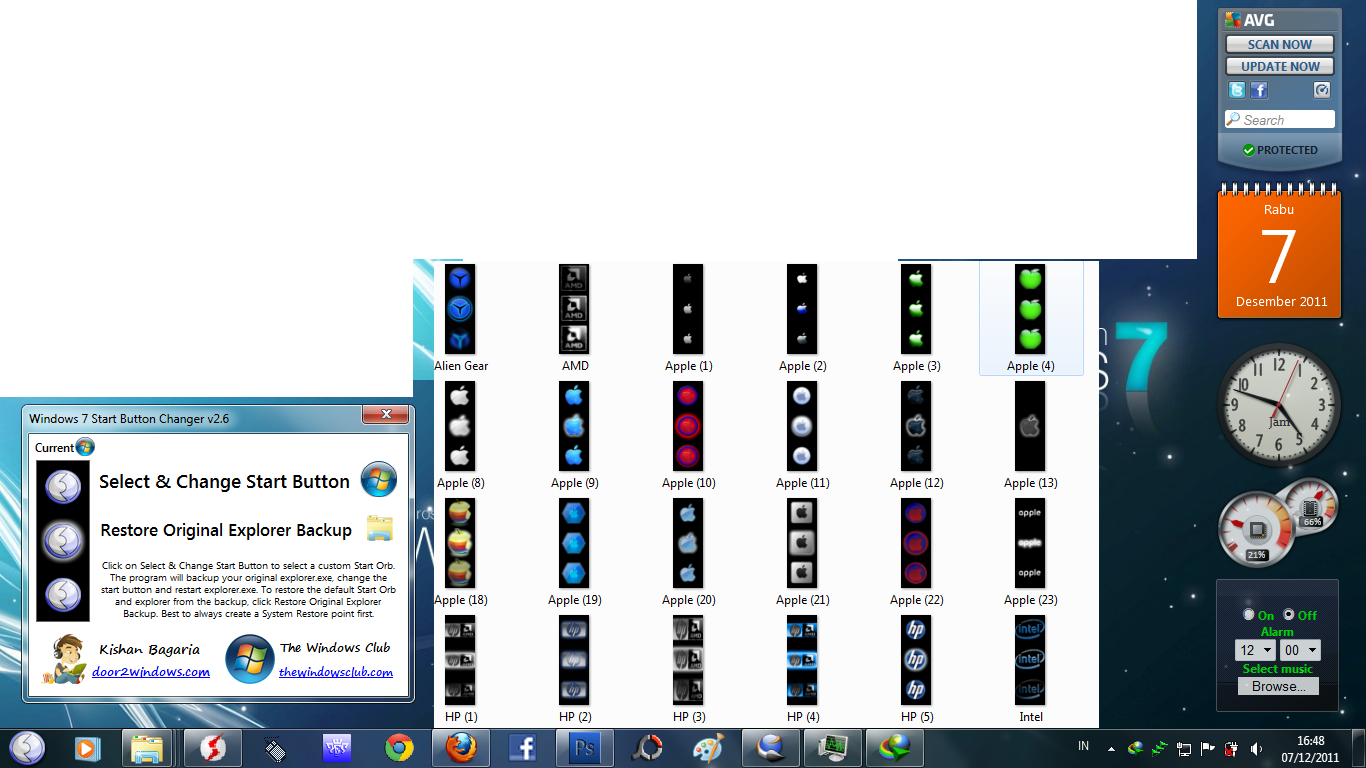Select the HP (2) orb thumbnail
Image resolution: width=1366 pixels, height=768 pixels.
point(574,660)
